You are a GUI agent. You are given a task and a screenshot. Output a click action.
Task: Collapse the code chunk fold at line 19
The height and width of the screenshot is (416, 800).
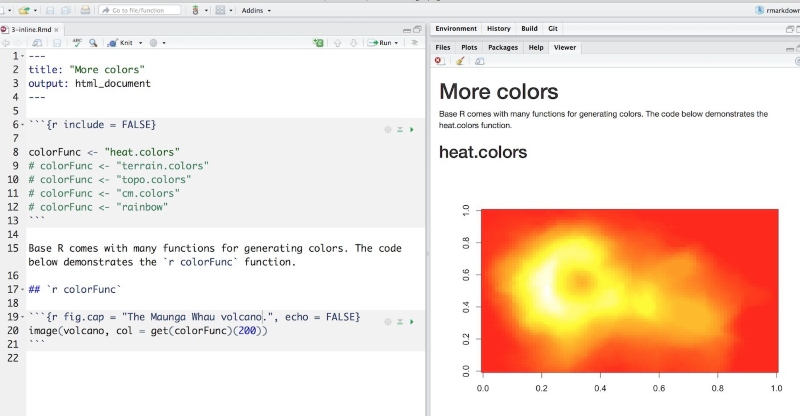coord(22,317)
